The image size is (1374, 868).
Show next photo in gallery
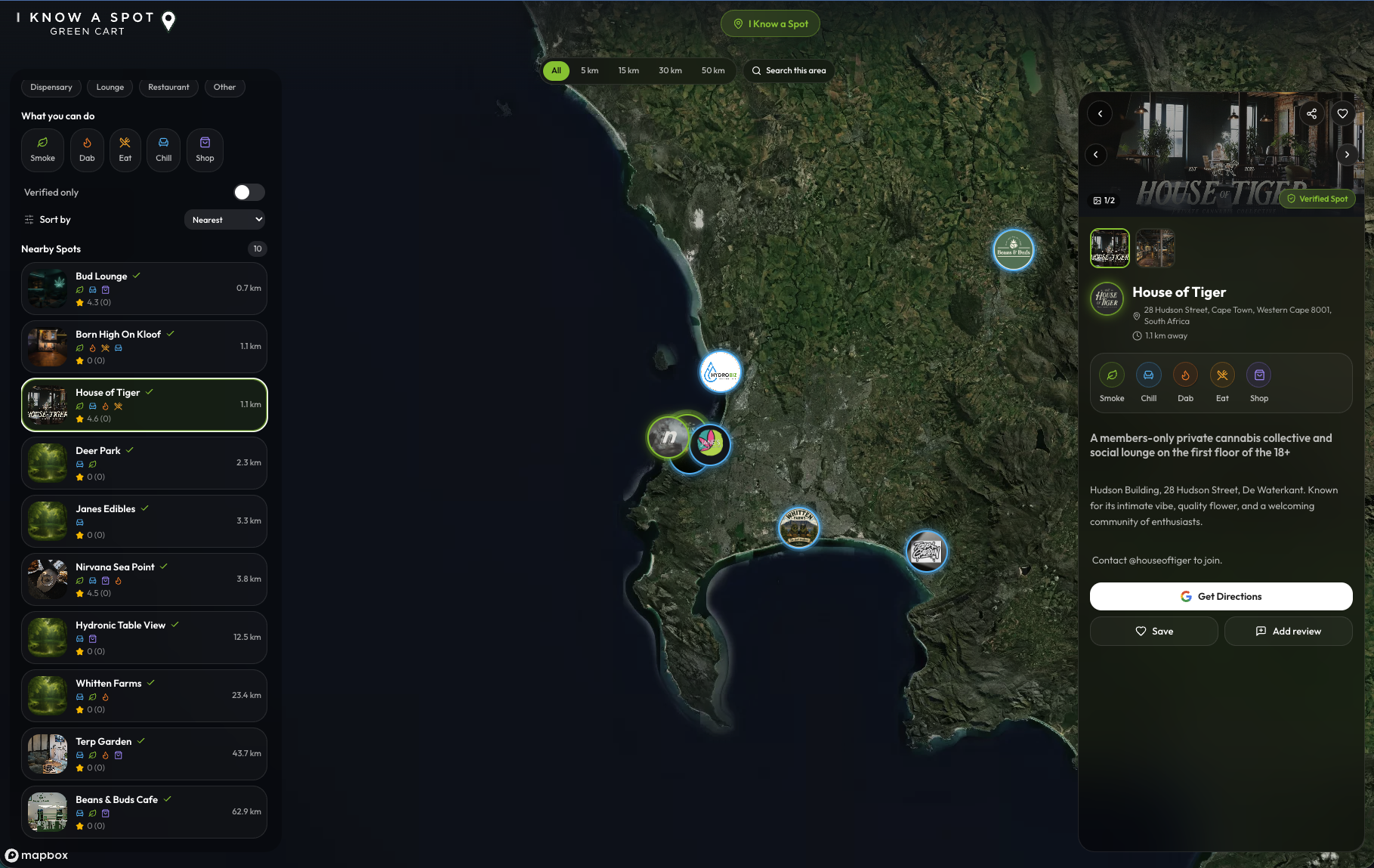(1347, 154)
